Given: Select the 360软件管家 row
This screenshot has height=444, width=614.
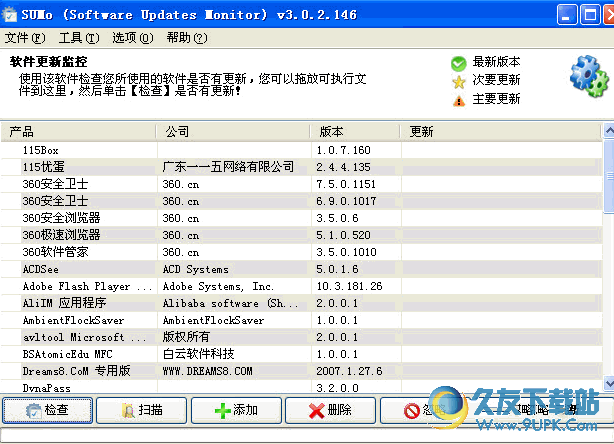Looking at the screenshot, I should tap(302, 252).
